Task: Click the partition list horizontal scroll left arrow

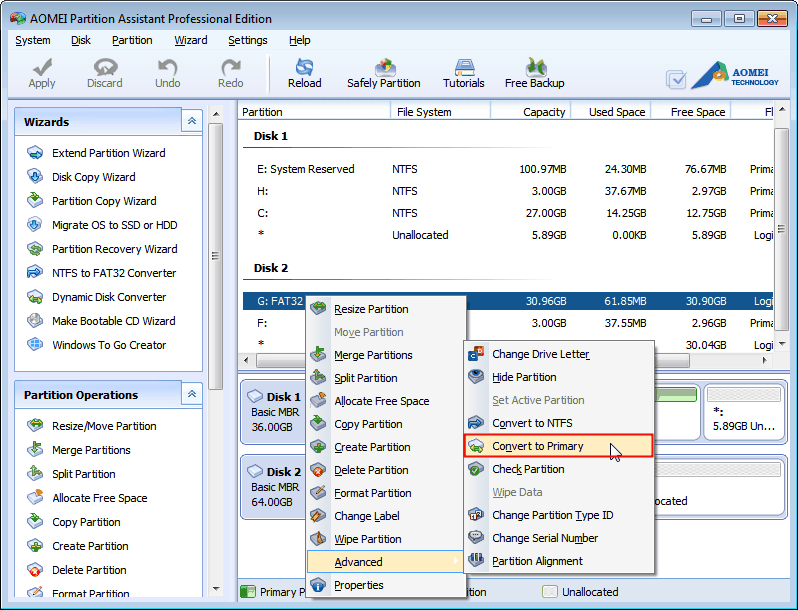Action: (x=246, y=360)
